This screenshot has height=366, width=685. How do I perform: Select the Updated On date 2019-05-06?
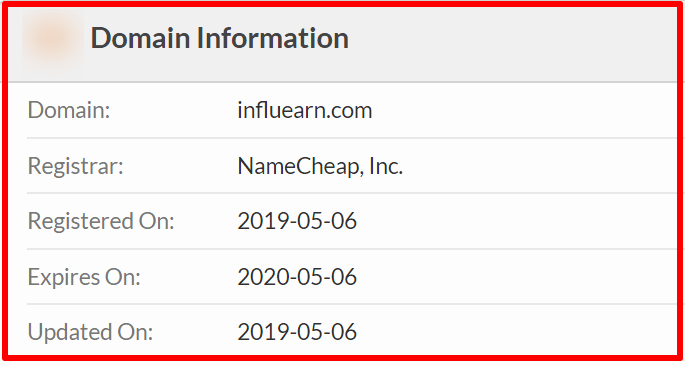point(297,332)
